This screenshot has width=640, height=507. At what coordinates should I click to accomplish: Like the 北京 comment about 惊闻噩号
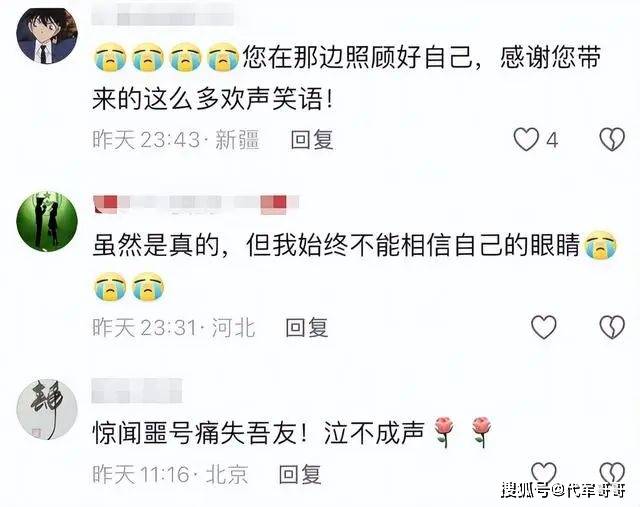[x=544, y=473]
